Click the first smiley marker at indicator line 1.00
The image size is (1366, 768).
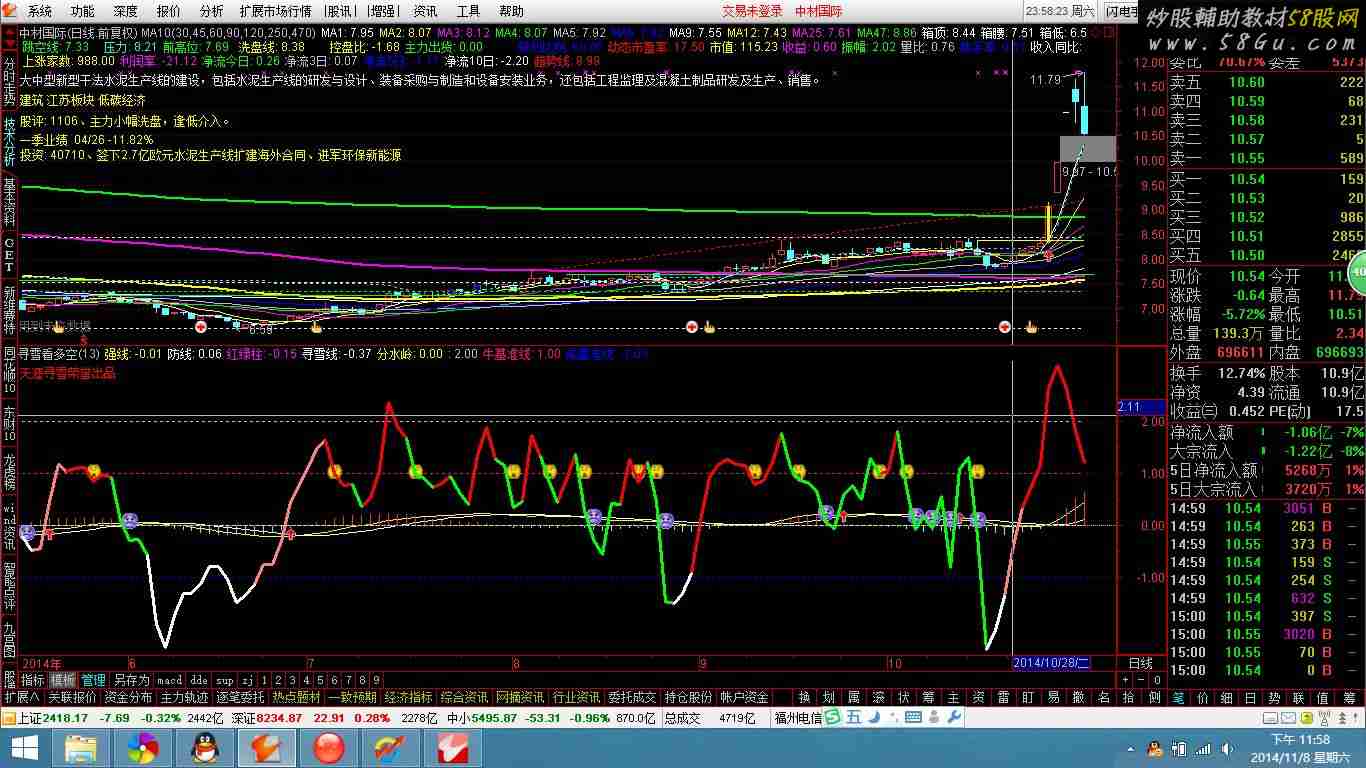click(x=94, y=471)
